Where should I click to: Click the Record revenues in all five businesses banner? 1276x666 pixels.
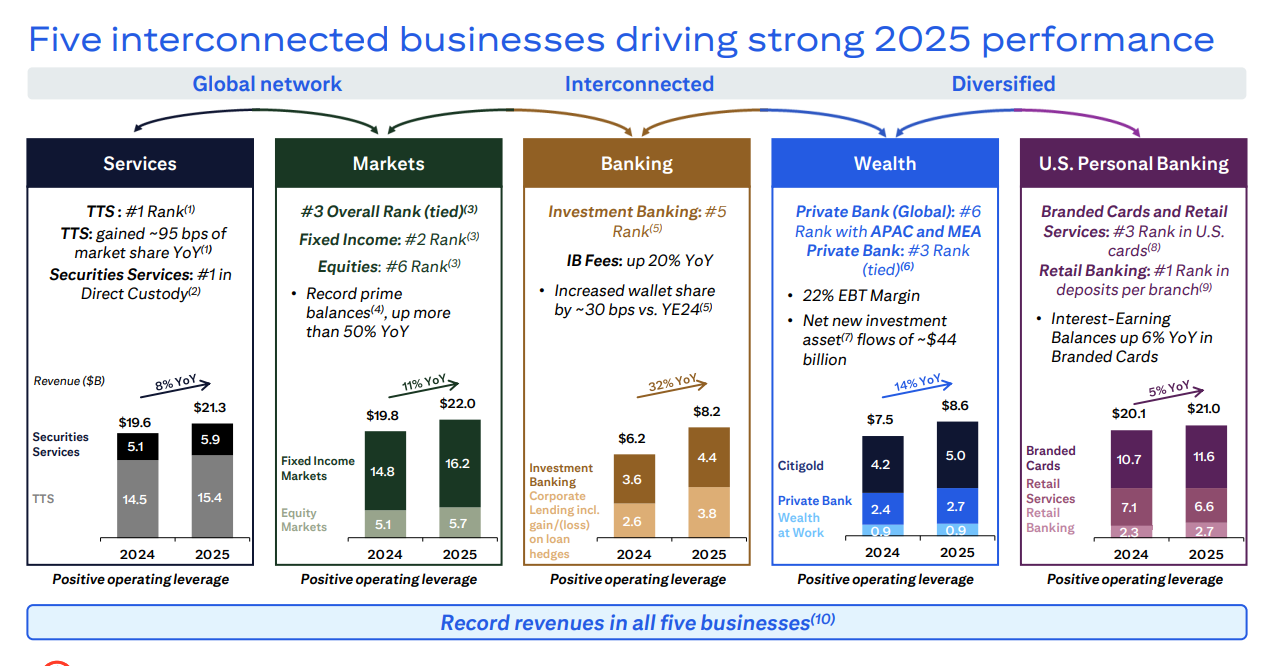[x=637, y=622]
